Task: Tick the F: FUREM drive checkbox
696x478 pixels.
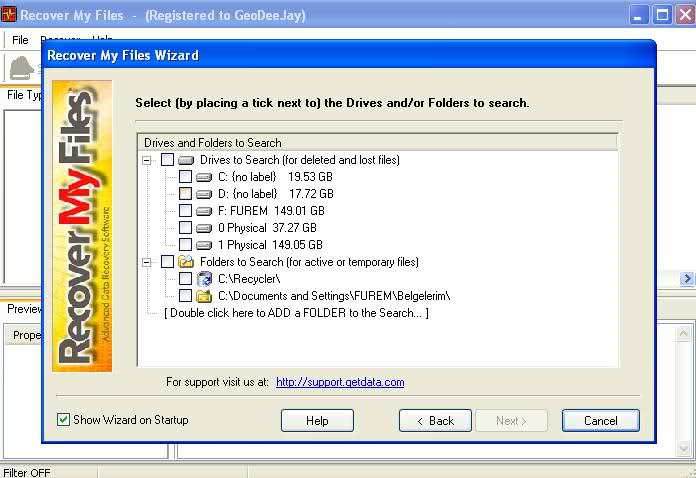Action: pyautogui.click(x=185, y=210)
